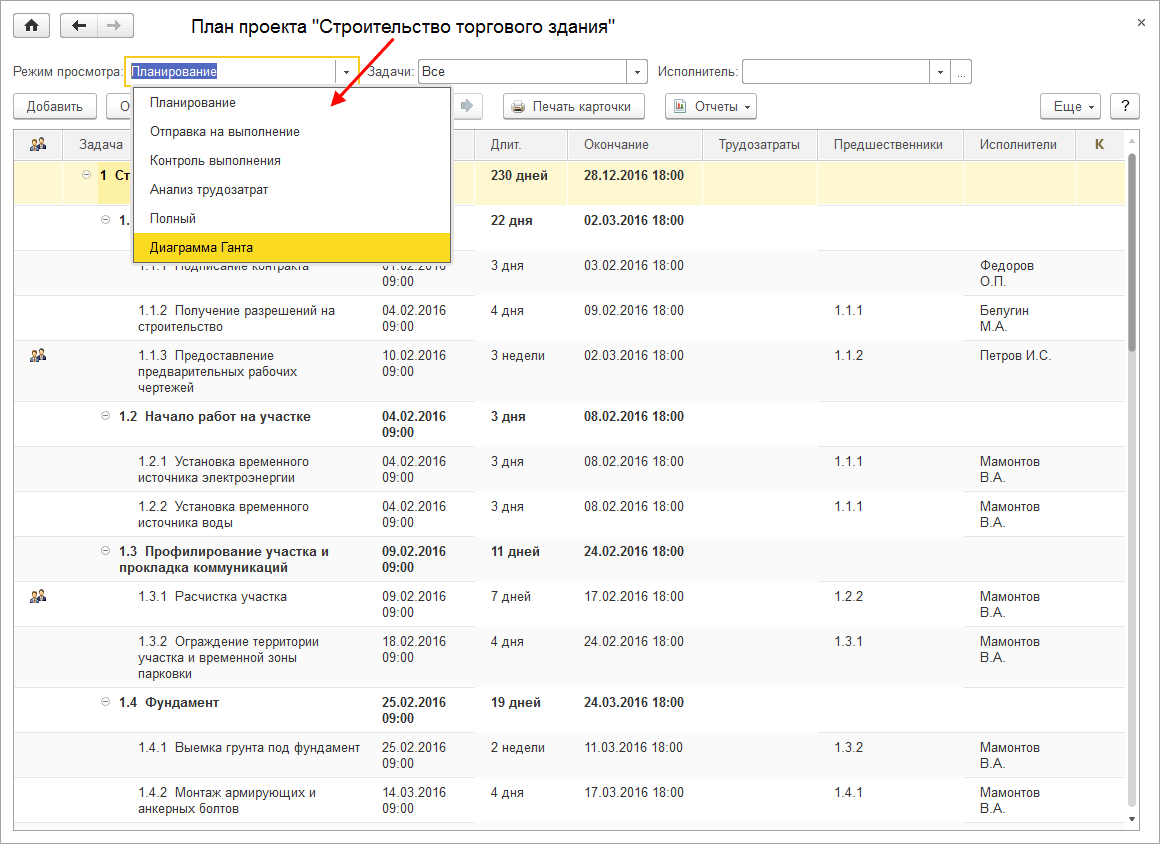Image resolution: width=1160 pixels, height=844 pixels.
Task: Click the scrollbar up arrow
Action: [1131, 140]
